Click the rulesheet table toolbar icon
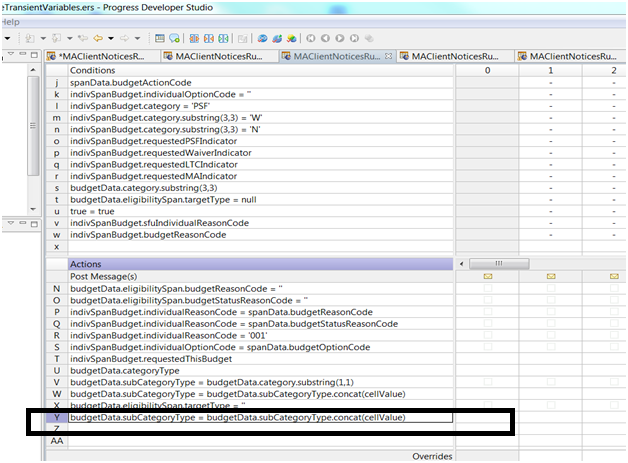Viewport: 628px width, 463px height. point(159,38)
